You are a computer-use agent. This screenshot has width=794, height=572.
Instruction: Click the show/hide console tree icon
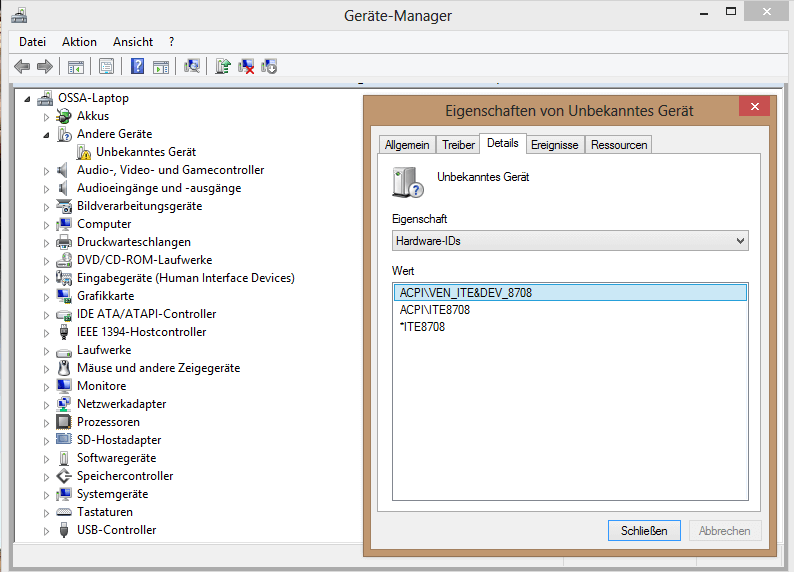(x=75, y=66)
